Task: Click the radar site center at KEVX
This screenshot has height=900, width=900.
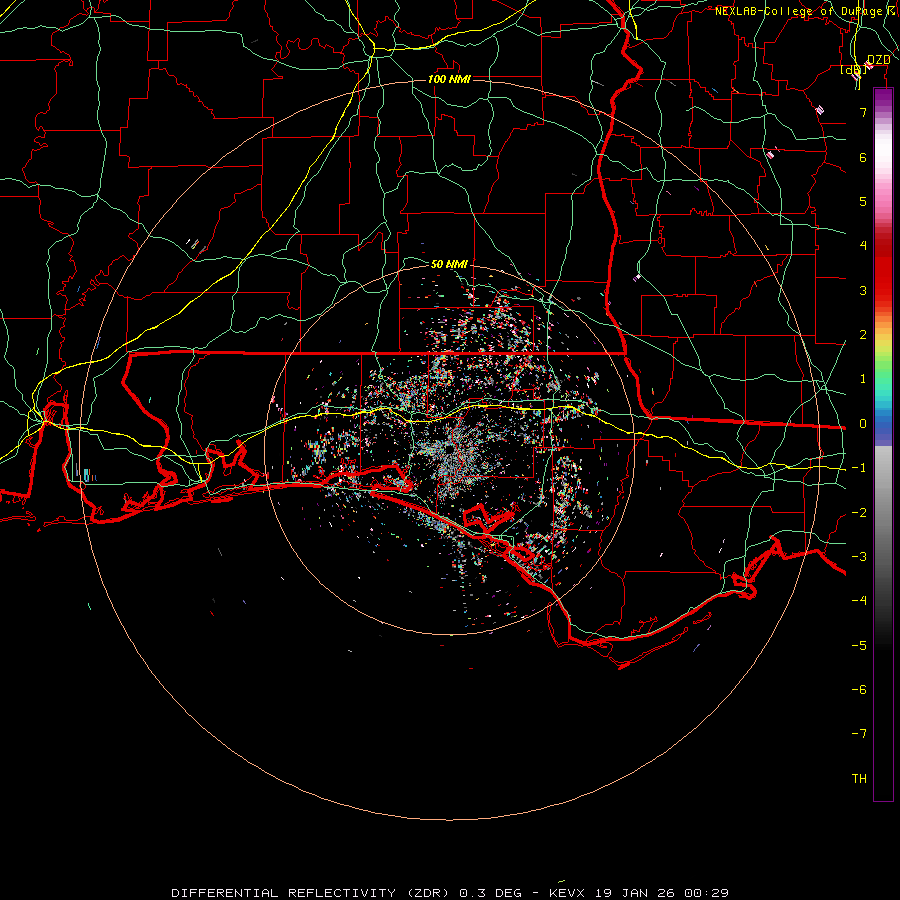Action: point(449,449)
